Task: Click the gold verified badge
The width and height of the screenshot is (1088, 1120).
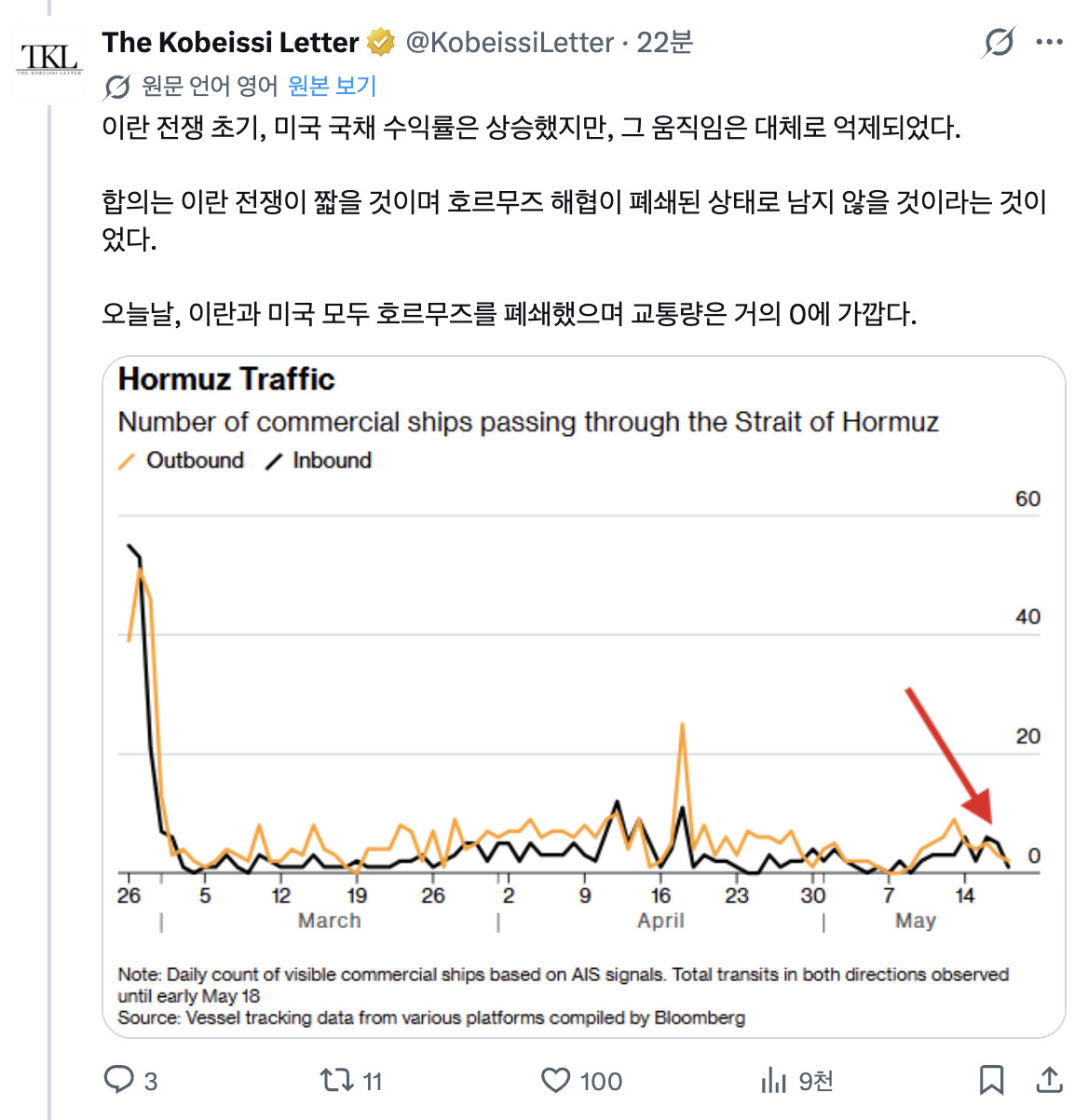Action: (380, 42)
